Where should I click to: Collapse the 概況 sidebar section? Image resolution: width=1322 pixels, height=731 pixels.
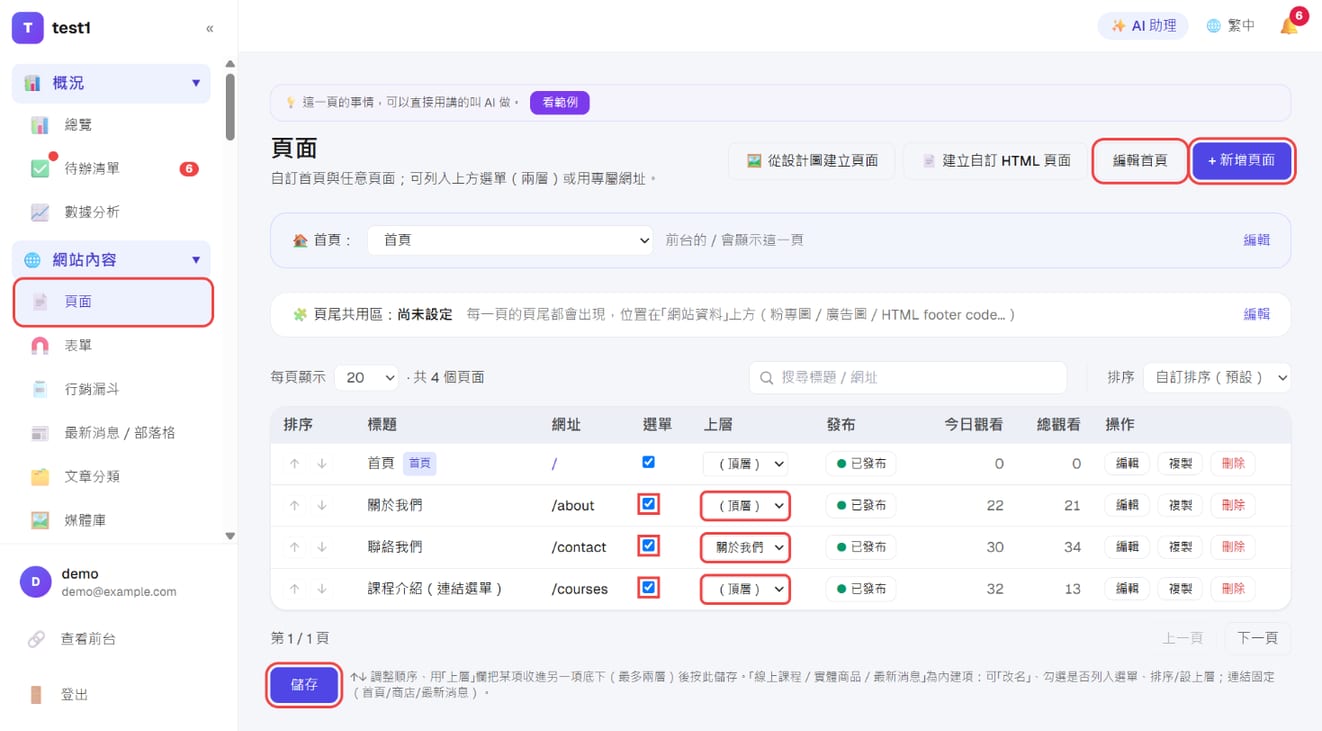coord(196,83)
